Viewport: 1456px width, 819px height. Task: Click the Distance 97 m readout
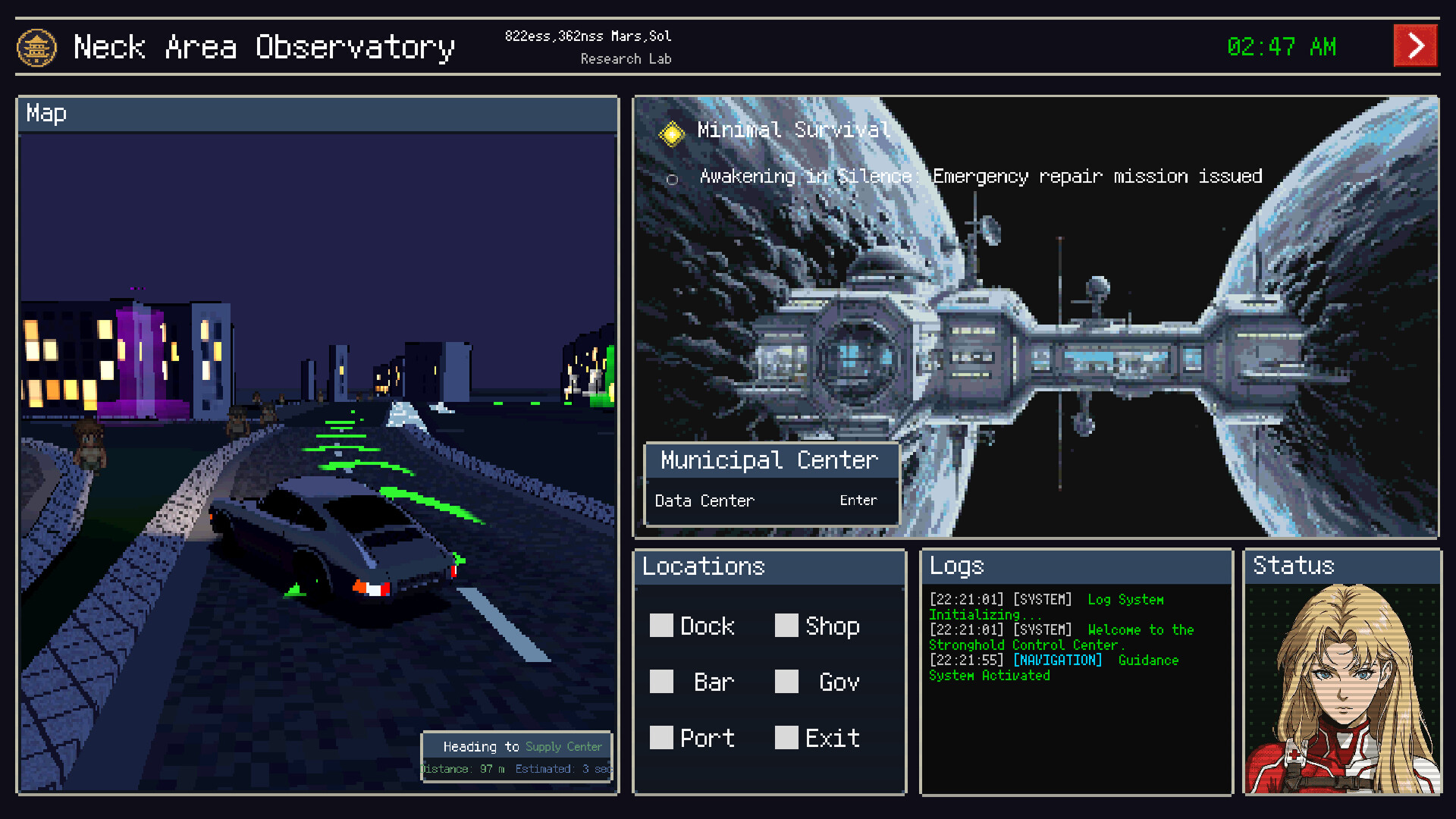click(464, 769)
